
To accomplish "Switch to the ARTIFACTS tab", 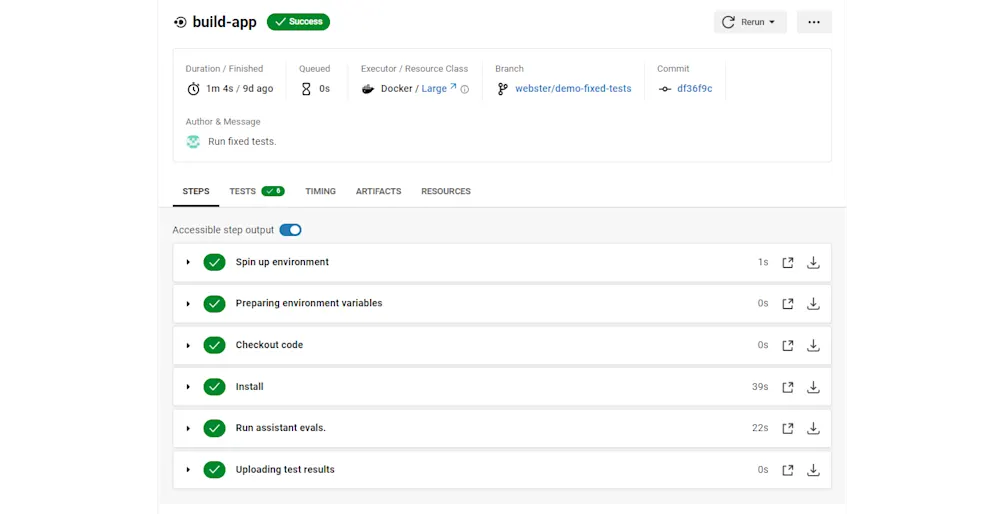I will click(379, 191).
